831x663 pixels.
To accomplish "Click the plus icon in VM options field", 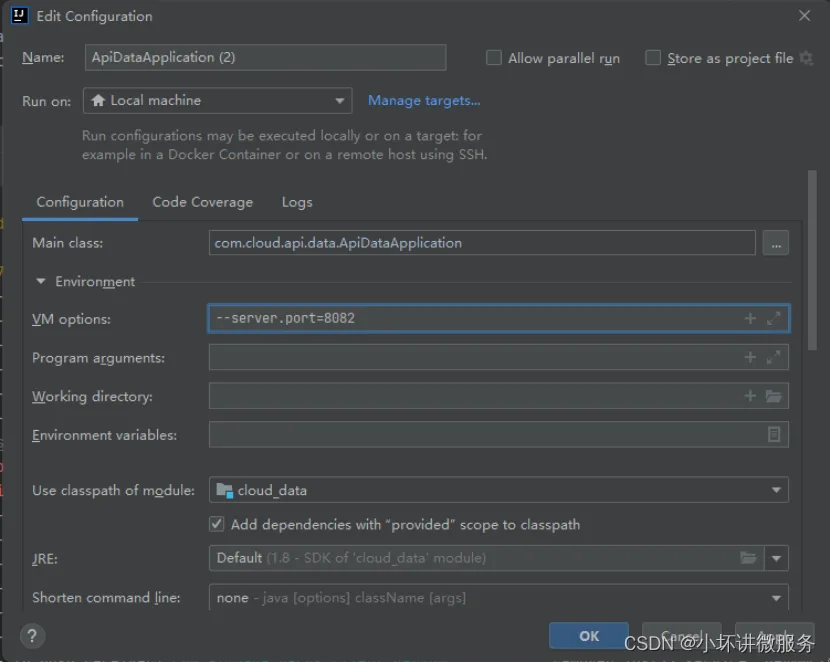I will [750, 319].
